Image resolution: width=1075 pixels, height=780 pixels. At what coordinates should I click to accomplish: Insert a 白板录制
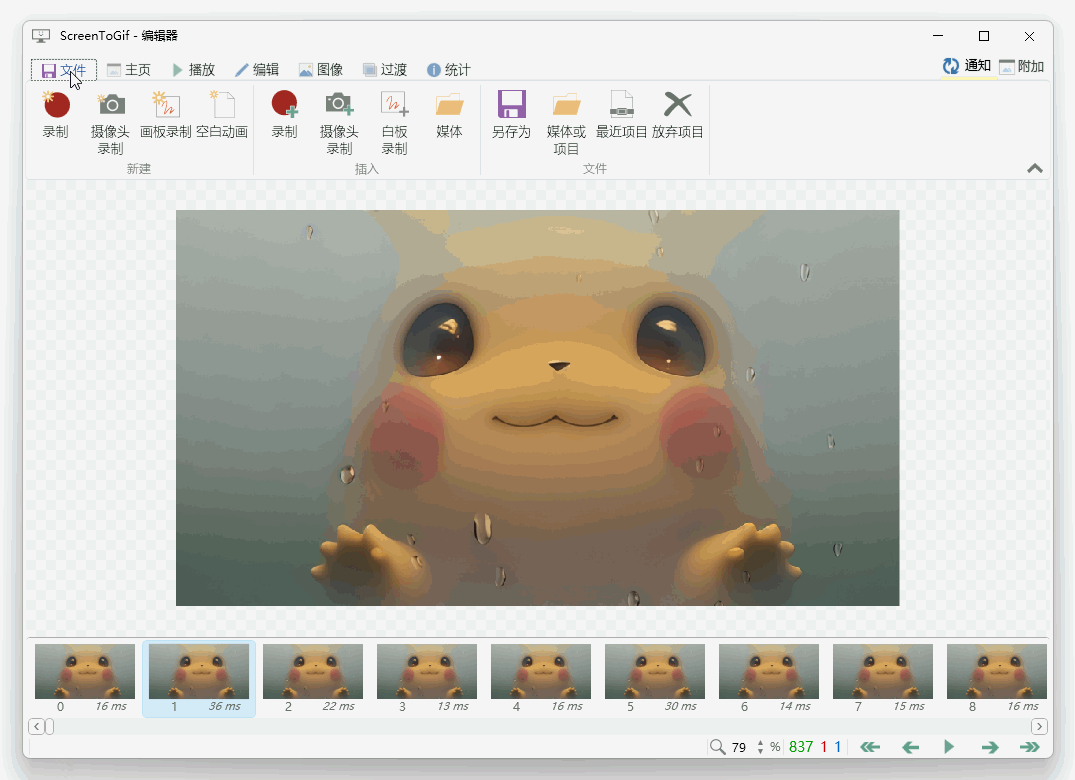click(394, 123)
